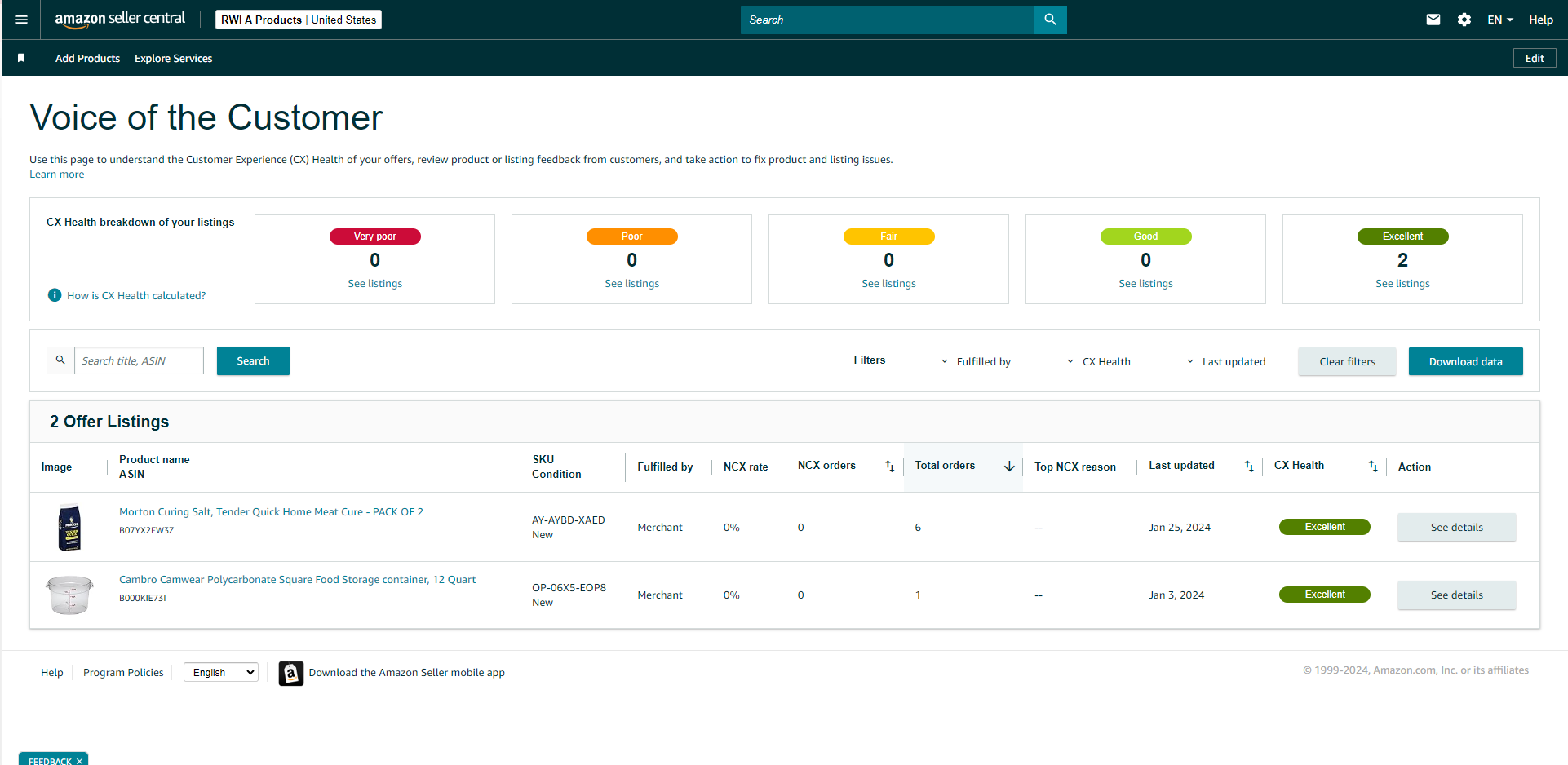Open Morton Curing Salt product link
1568x765 pixels.
(x=271, y=512)
